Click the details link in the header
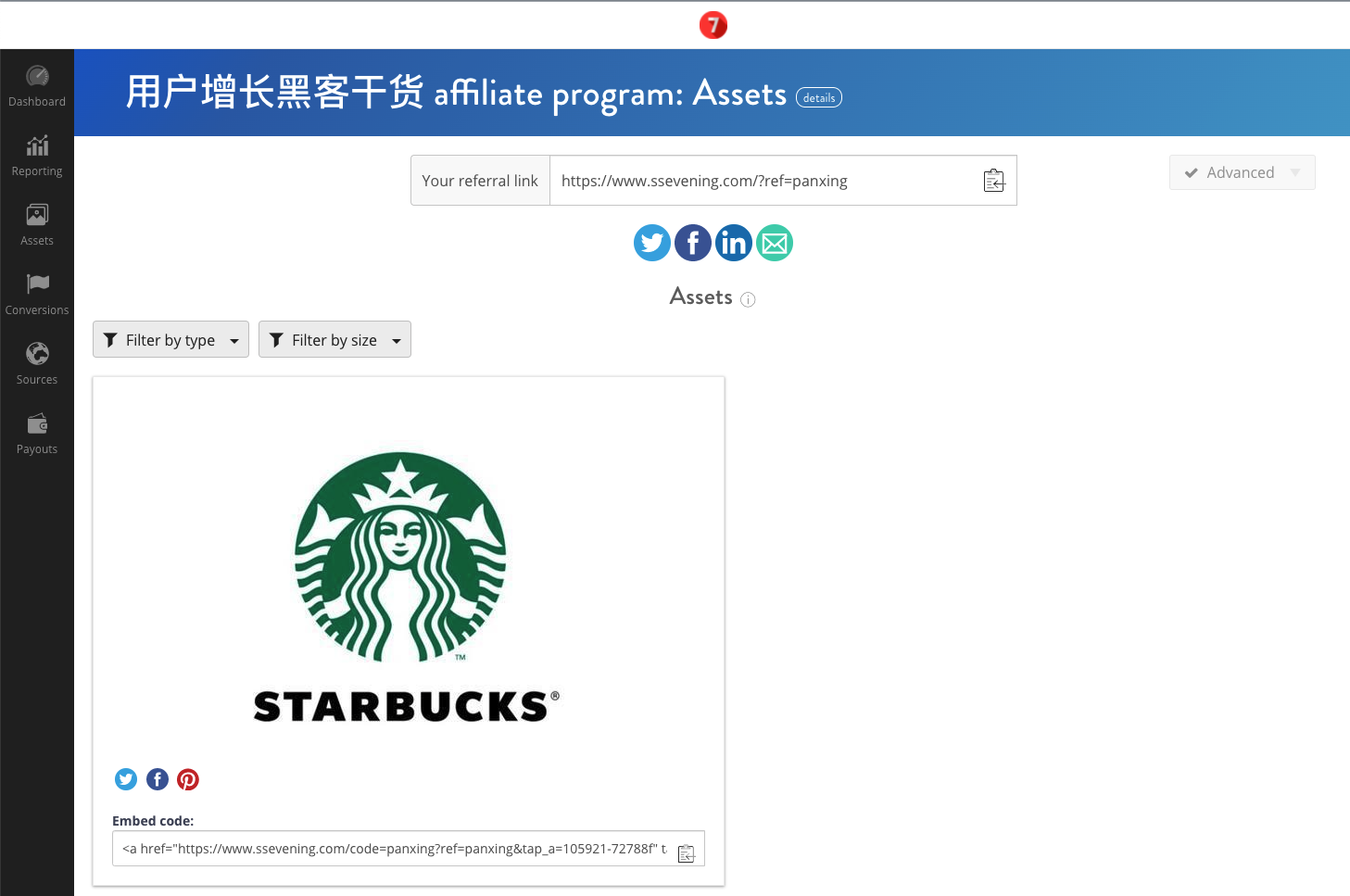Screen dimensions: 1350x896 point(819,97)
